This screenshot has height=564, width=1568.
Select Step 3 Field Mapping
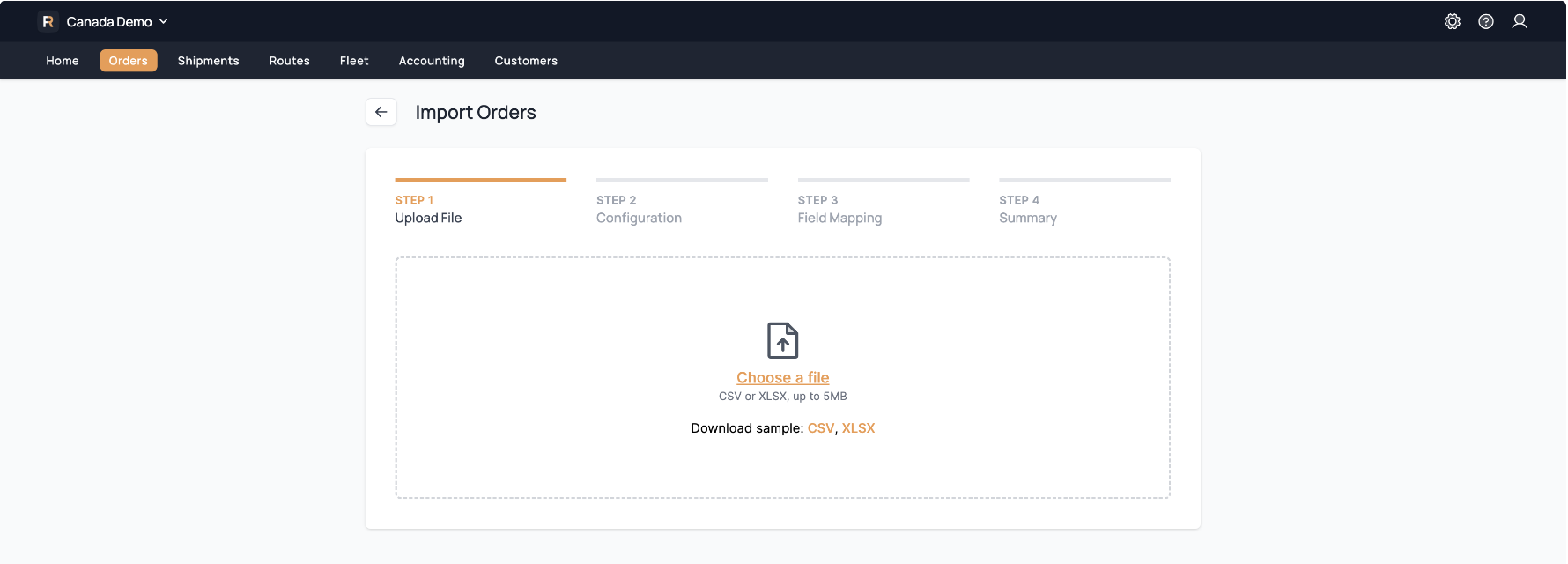(x=839, y=210)
